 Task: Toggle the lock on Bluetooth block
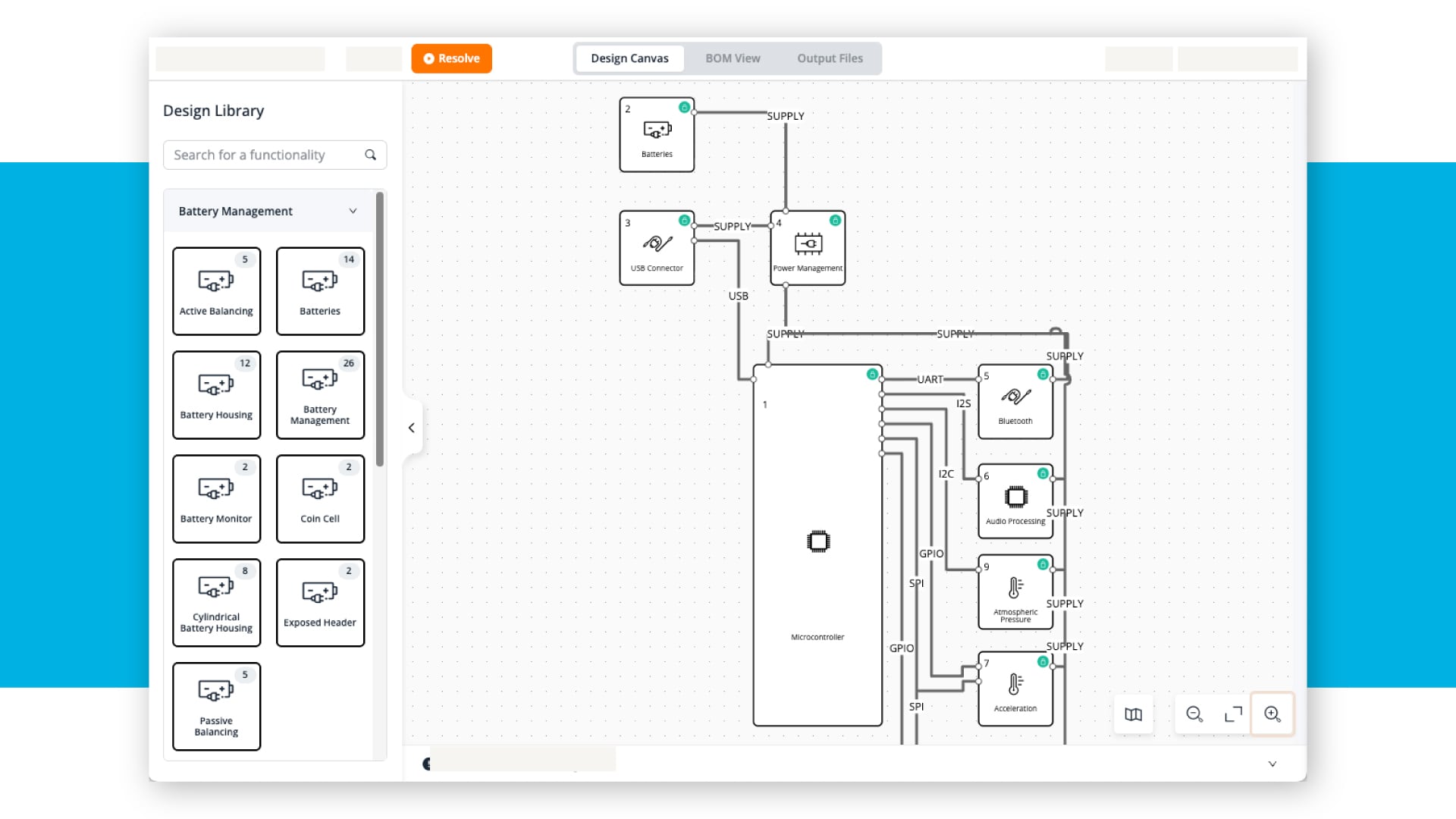coord(1043,374)
